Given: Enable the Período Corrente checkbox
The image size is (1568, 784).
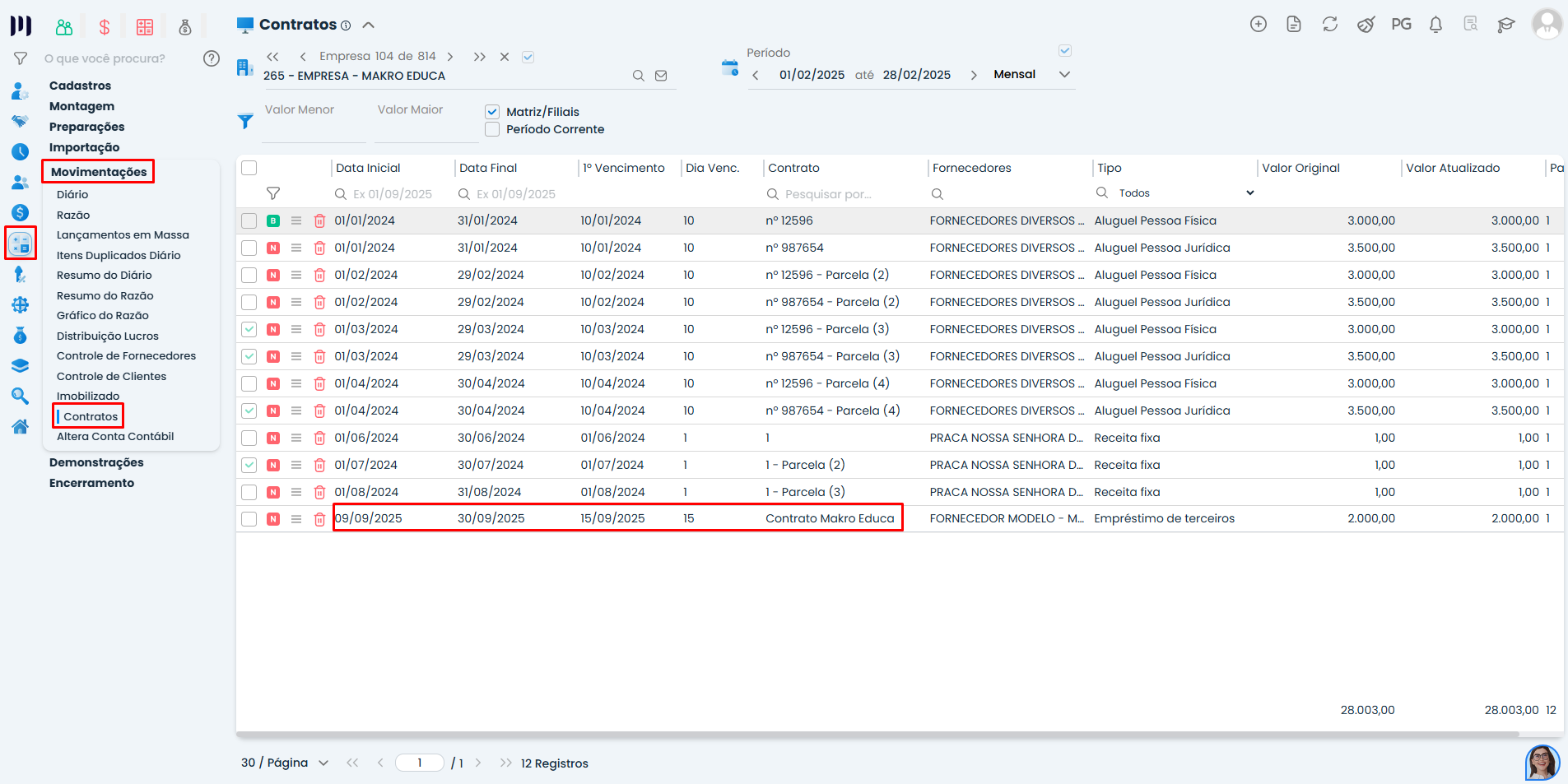Looking at the screenshot, I should click(x=492, y=129).
